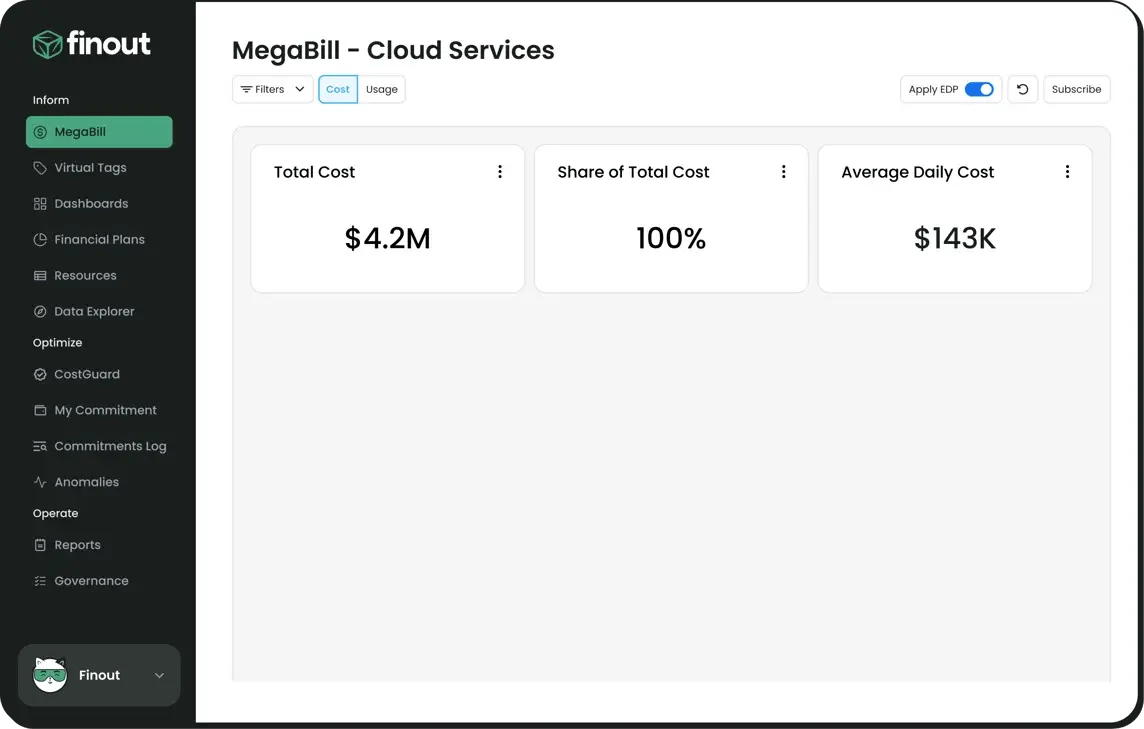Viewport: 1144px width, 729px height.
Task: Click the Operate section label
Action: click(55, 514)
